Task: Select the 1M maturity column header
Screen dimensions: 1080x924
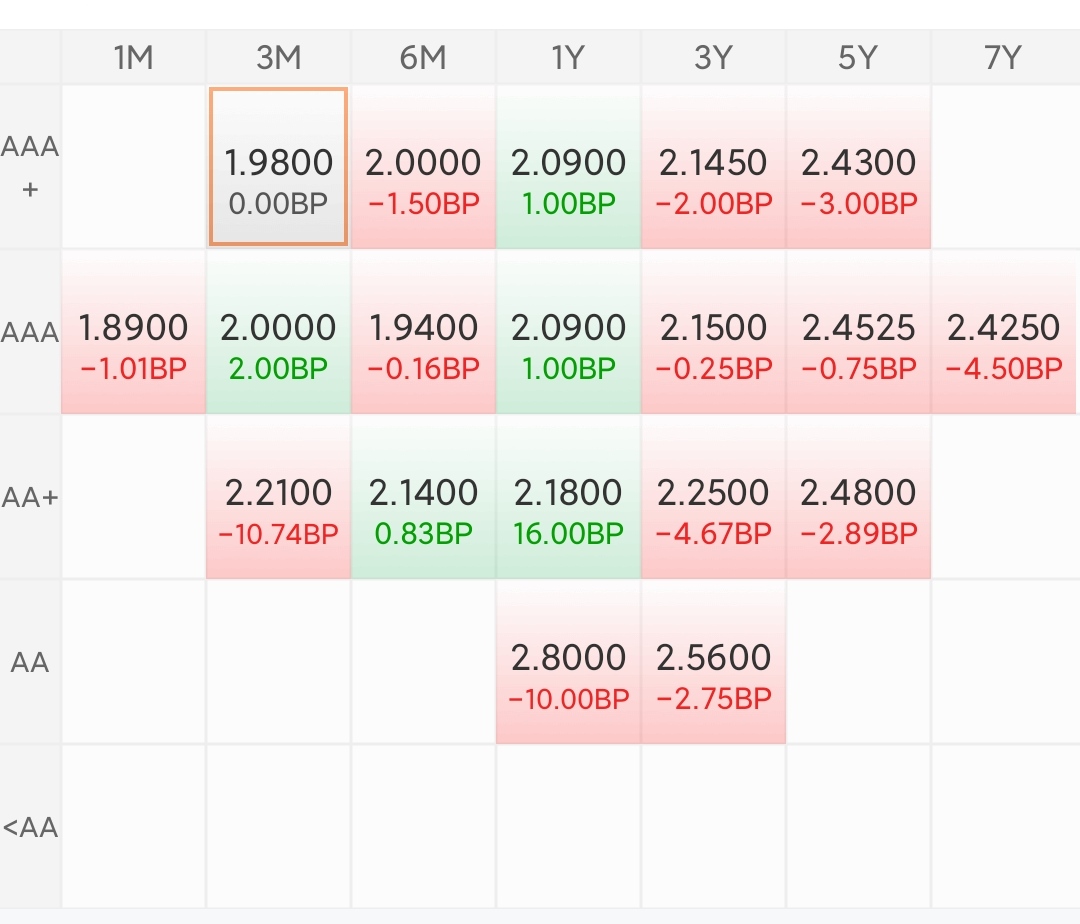Action: click(133, 58)
